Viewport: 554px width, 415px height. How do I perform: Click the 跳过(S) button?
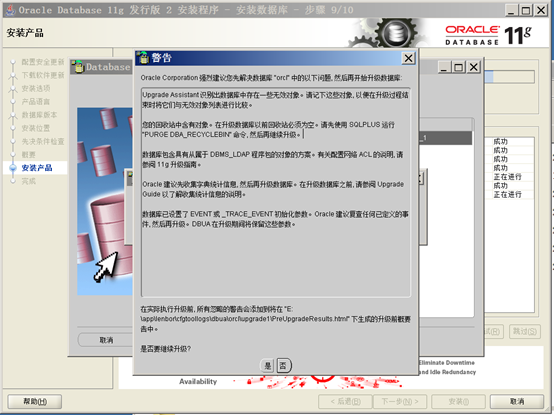pos(525,331)
